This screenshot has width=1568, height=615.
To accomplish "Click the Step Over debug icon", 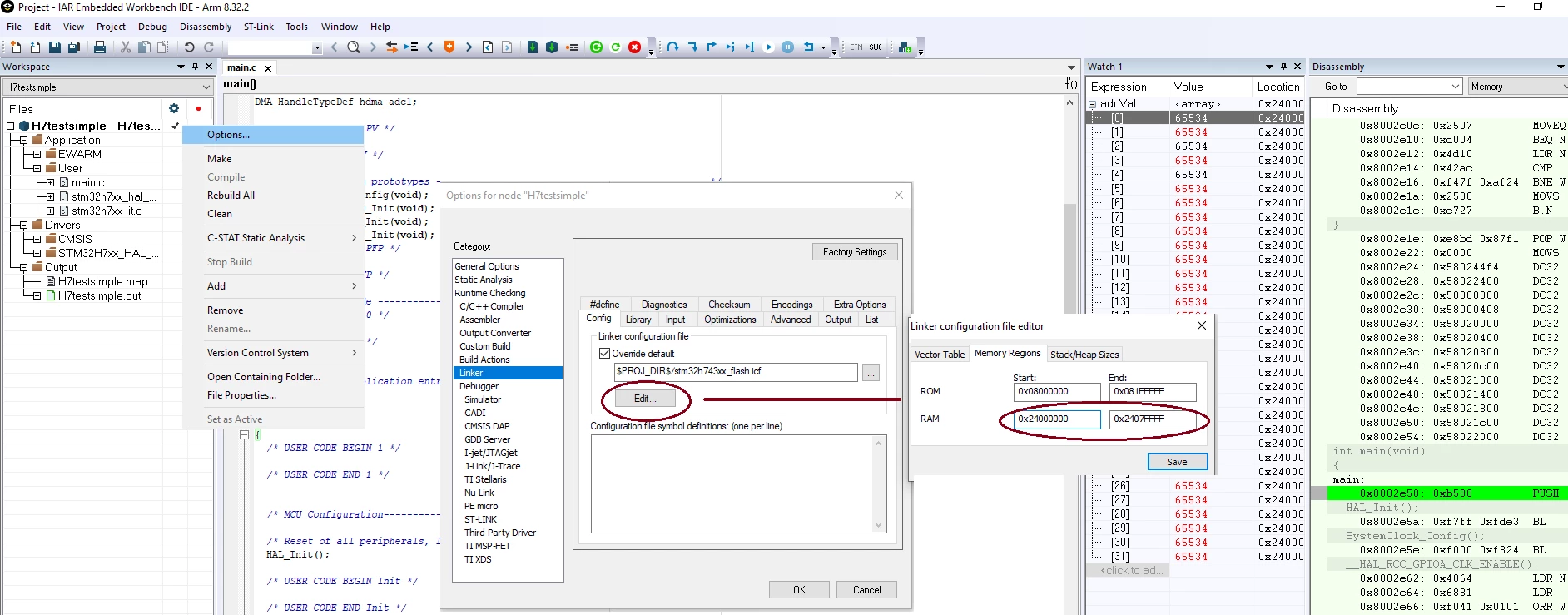I will [672, 47].
